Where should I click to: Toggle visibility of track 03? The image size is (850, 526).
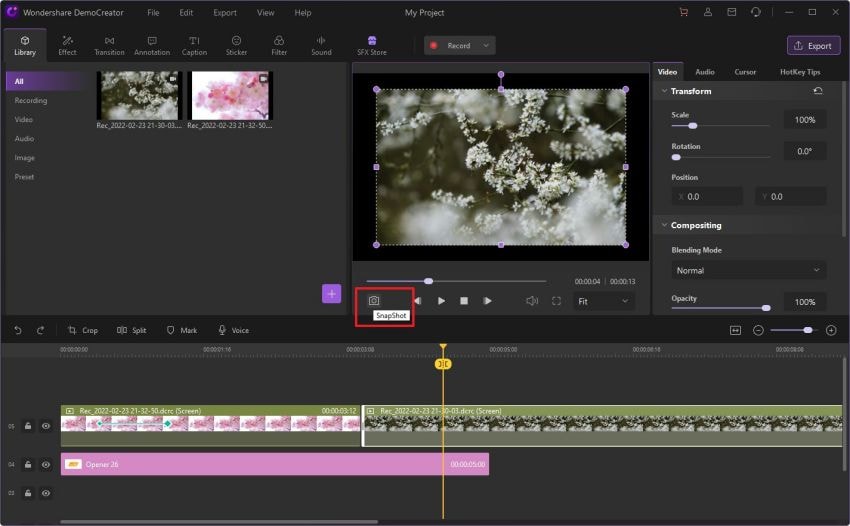[46, 493]
